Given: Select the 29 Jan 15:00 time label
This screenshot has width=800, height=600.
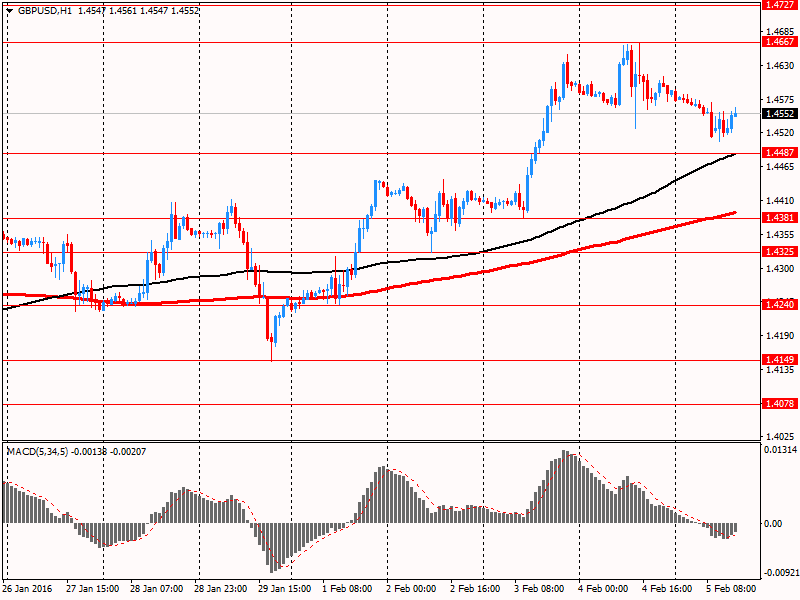Looking at the screenshot, I should [x=286, y=590].
